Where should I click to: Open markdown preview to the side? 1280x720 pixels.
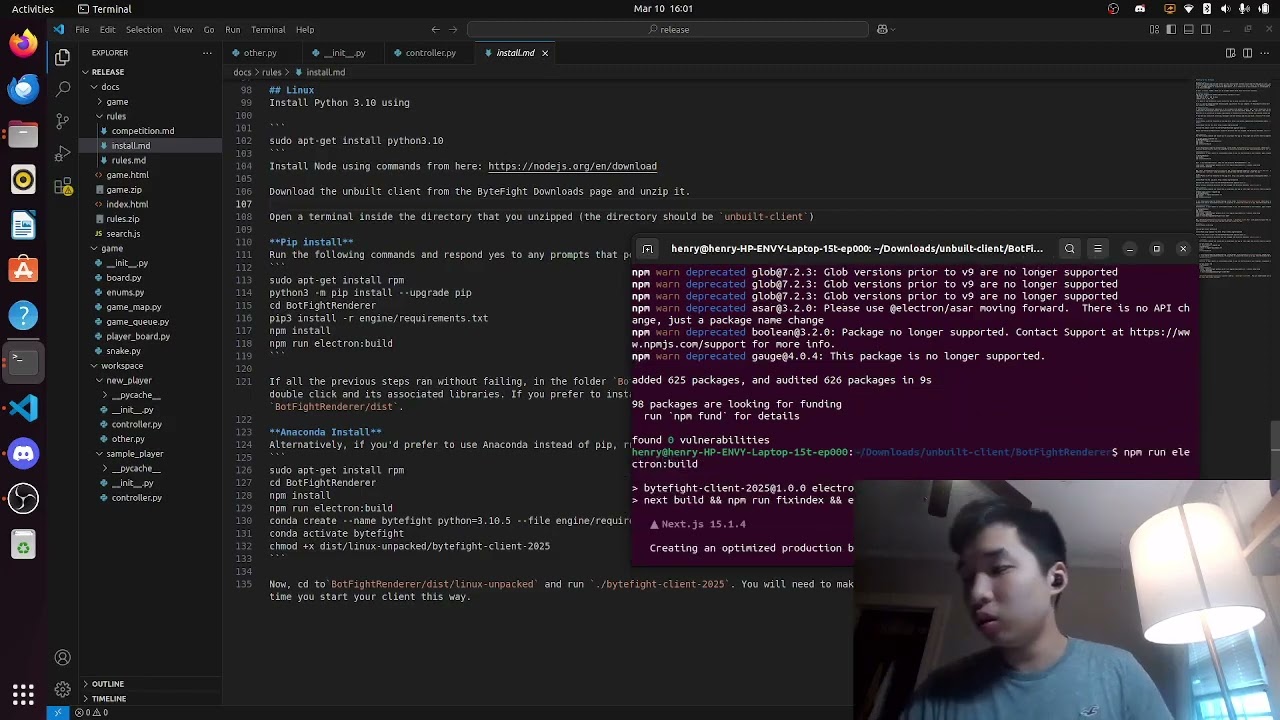point(1231,53)
